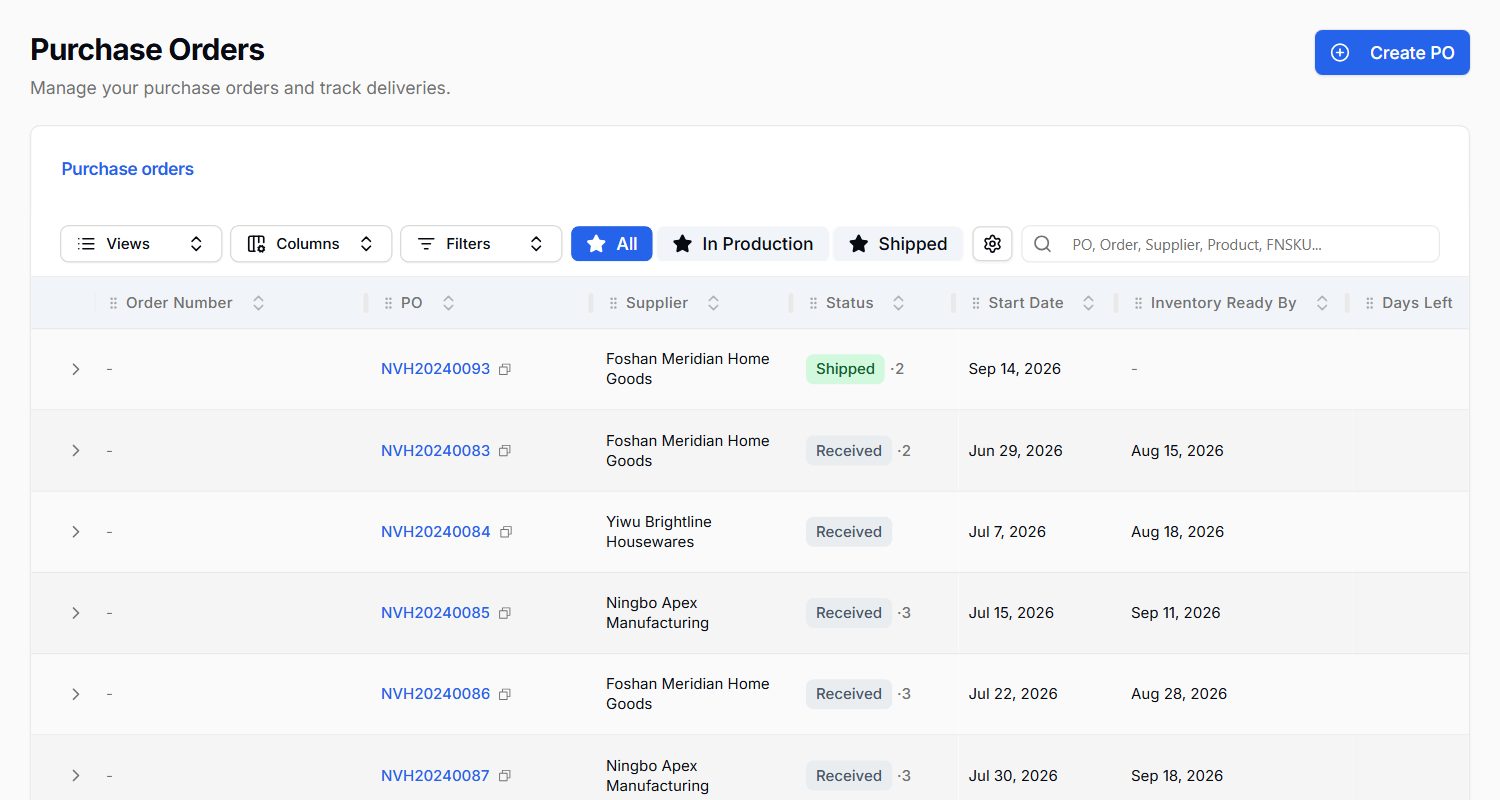Copy PO number NVH20240087 icon

pos(505,776)
